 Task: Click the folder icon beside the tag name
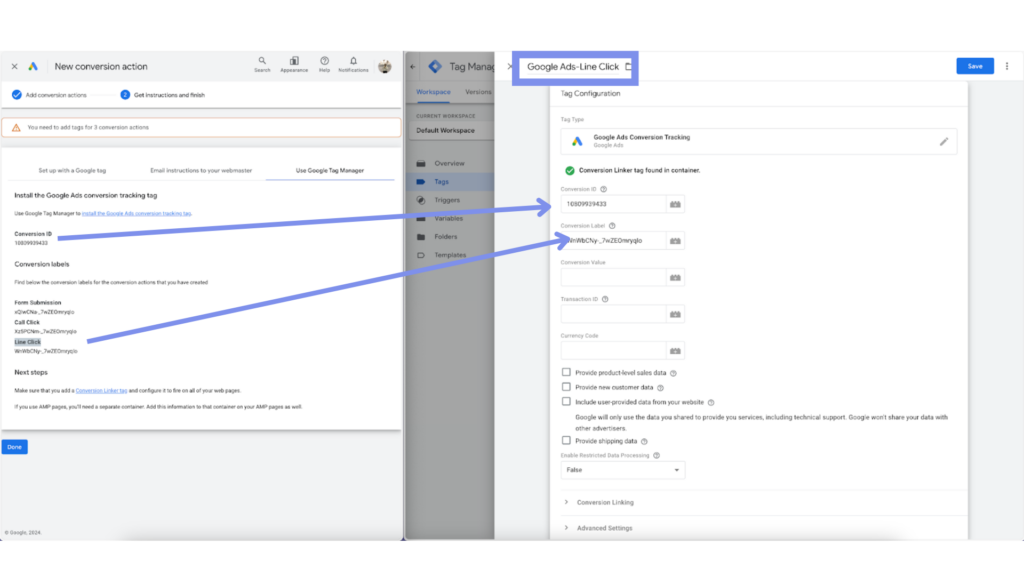point(628,67)
